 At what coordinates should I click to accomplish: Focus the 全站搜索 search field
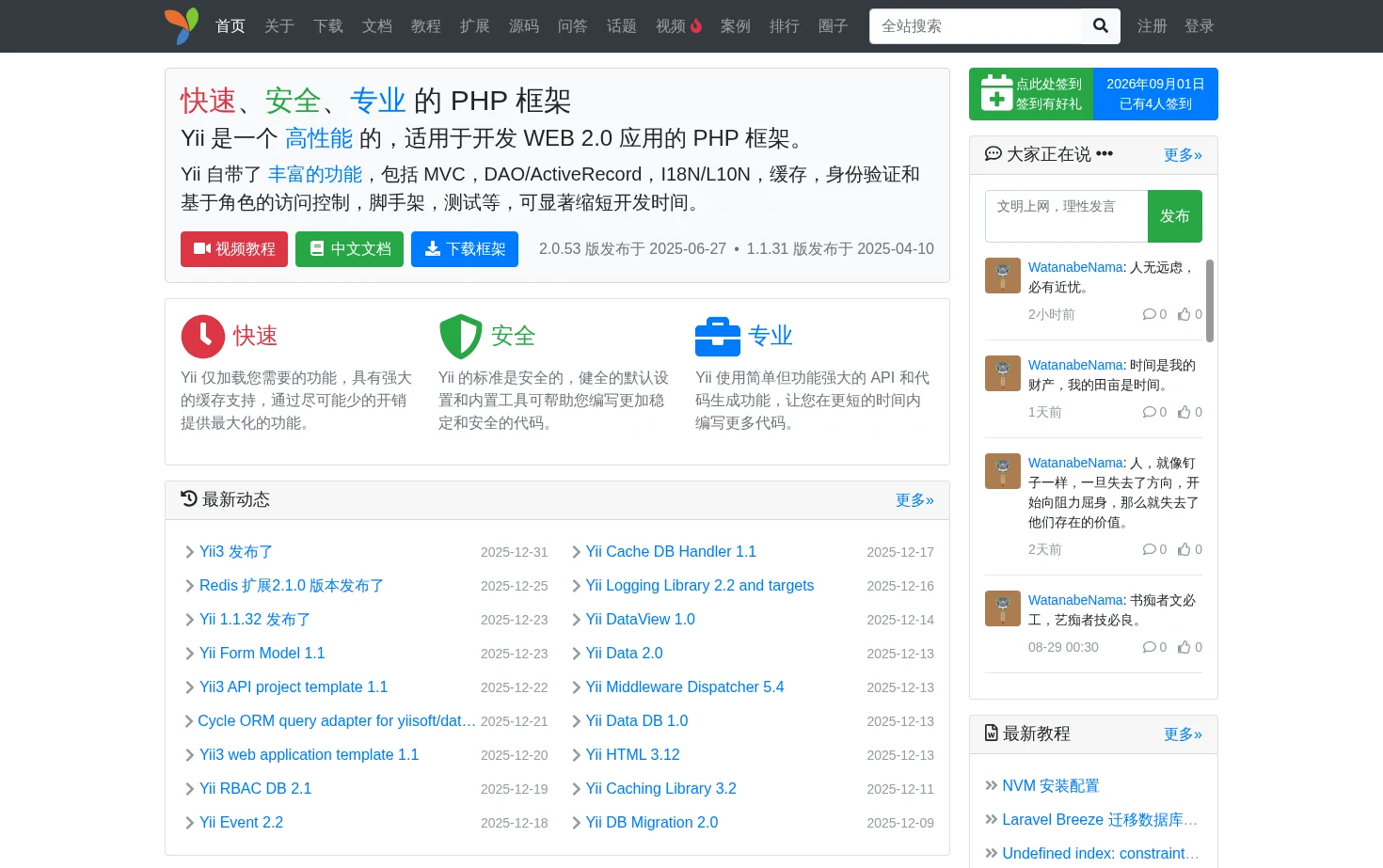[976, 26]
